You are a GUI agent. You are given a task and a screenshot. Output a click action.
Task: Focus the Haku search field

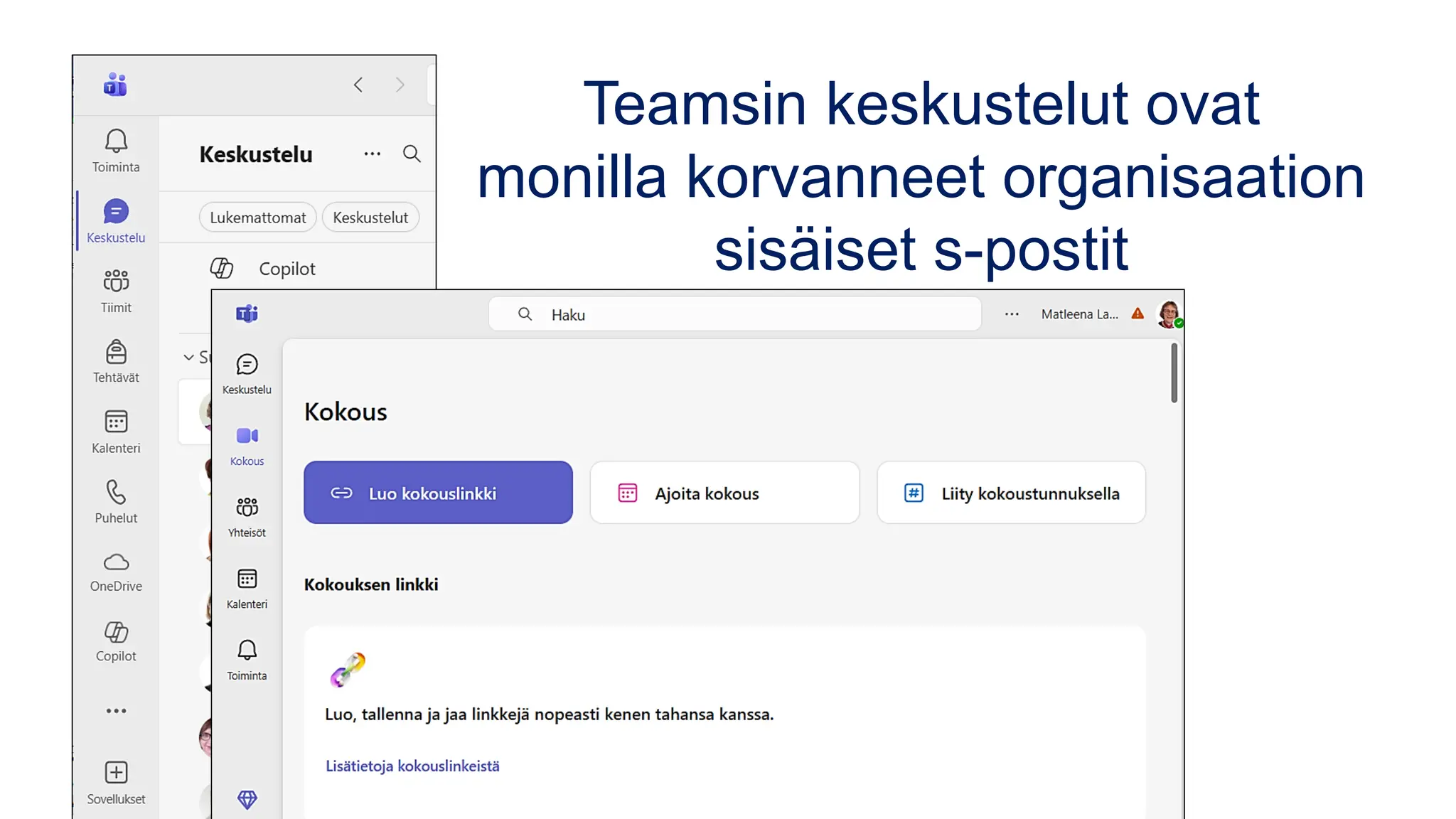(x=735, y=314)
